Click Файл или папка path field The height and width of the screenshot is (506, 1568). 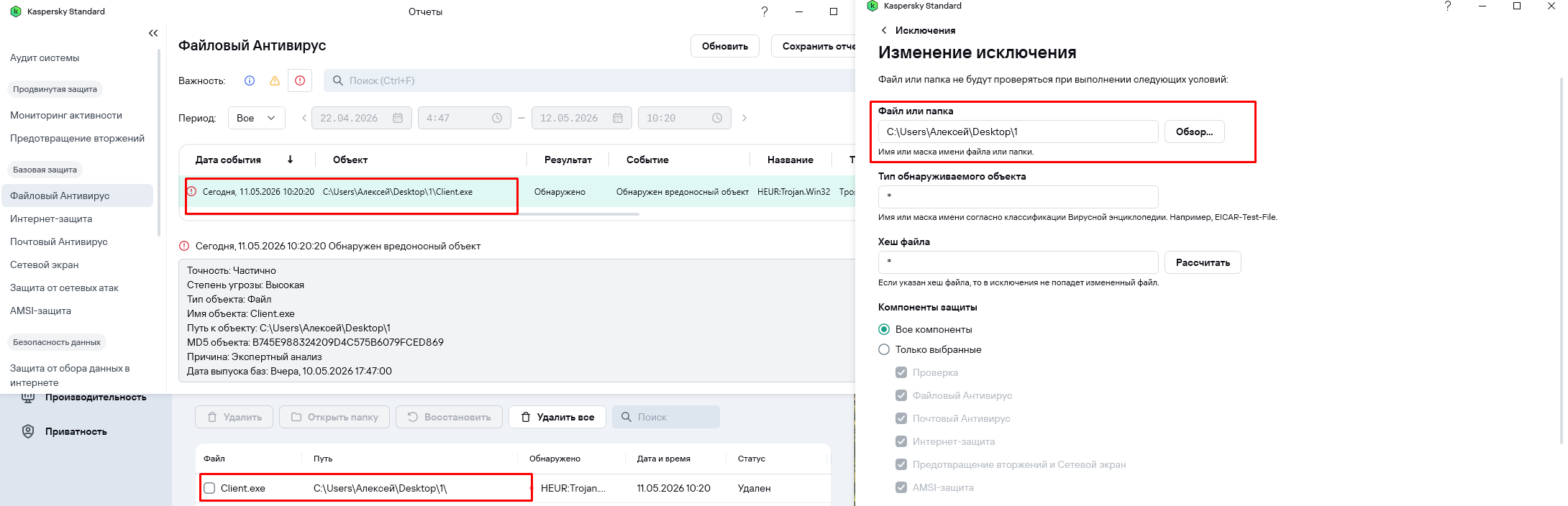pos(1018,132)
